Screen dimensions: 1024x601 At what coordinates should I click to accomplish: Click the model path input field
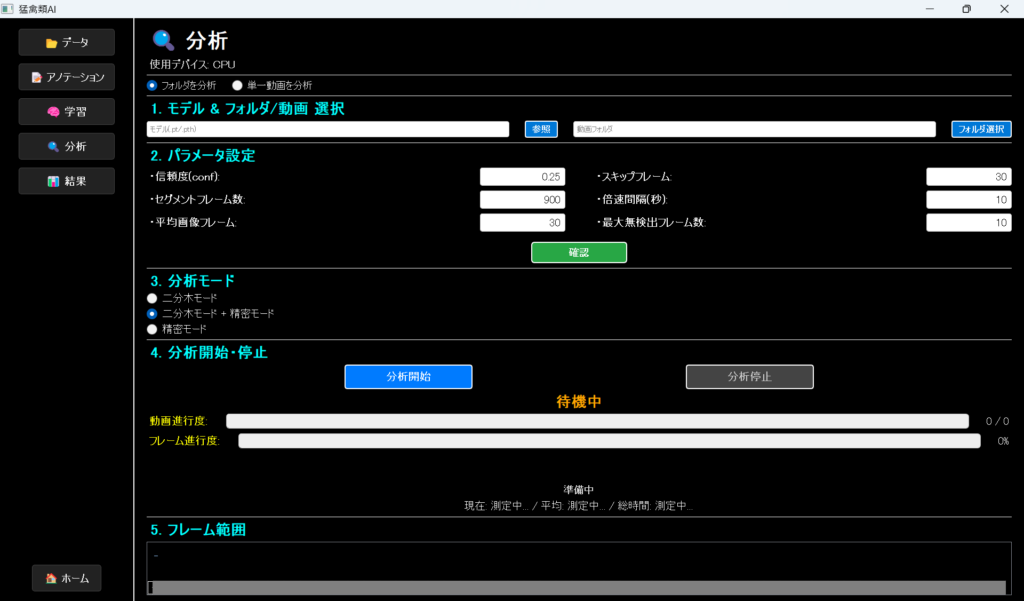point(328,129)
